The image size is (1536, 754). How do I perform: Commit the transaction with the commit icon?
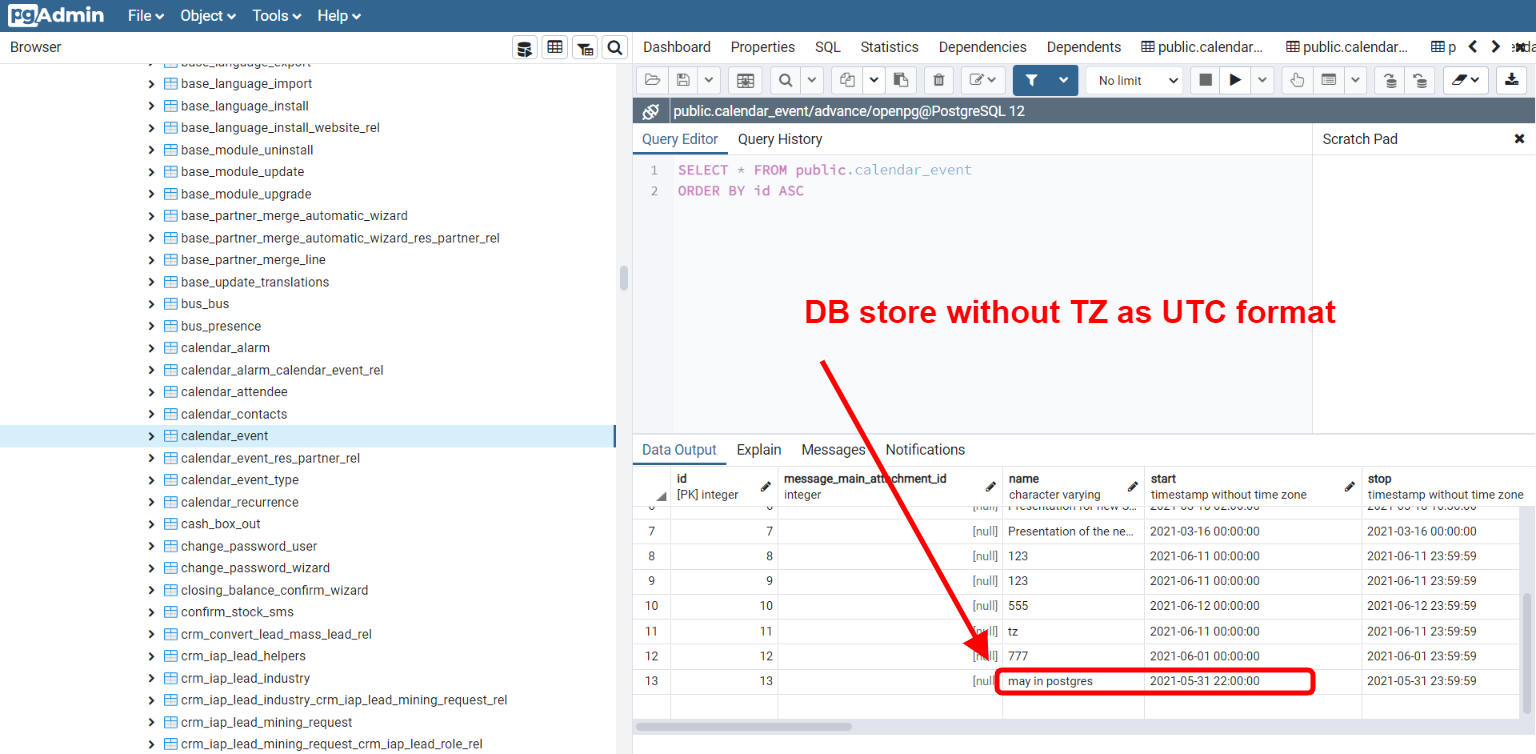(x=1388, y=80)
